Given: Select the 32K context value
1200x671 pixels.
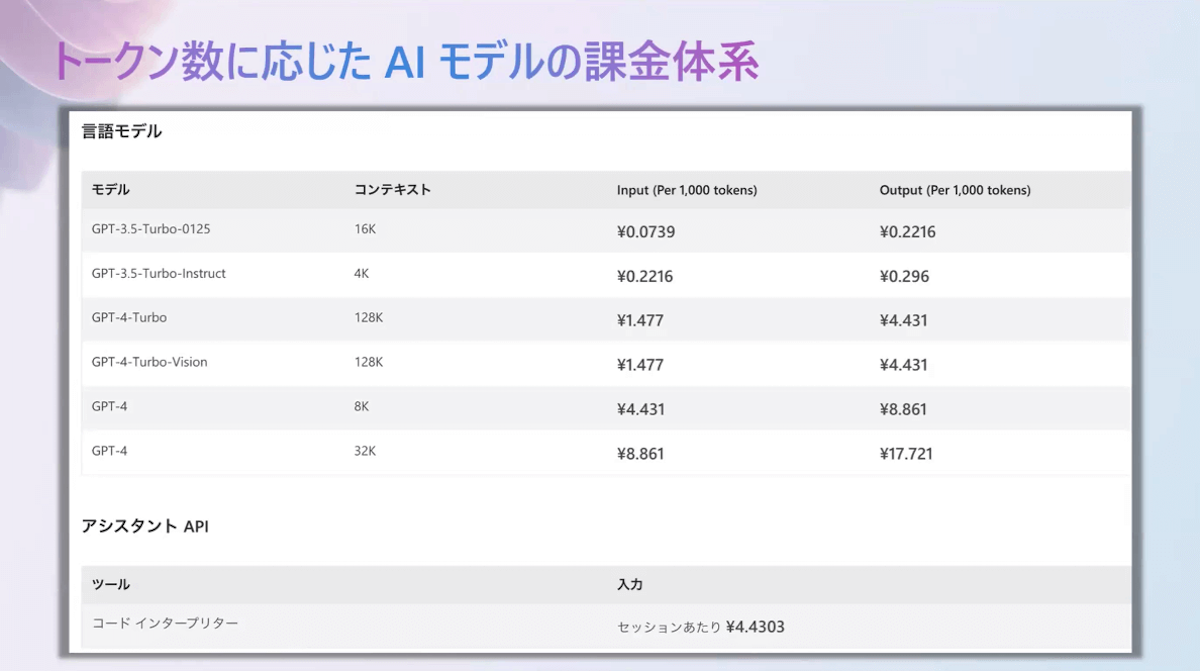Looking at the screenshot, I should [x=365, y=450].
